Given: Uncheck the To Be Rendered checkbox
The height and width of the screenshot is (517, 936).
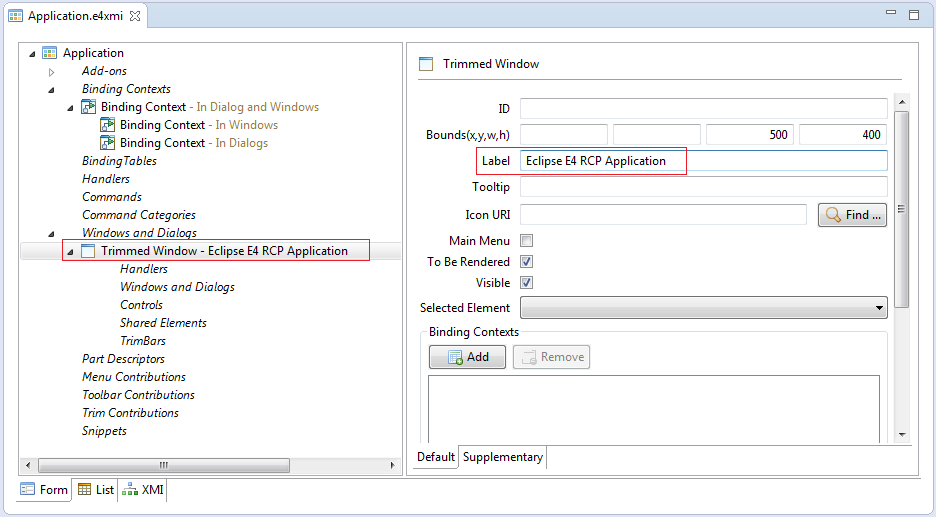Looking at the screenshot, I should 526,261.
